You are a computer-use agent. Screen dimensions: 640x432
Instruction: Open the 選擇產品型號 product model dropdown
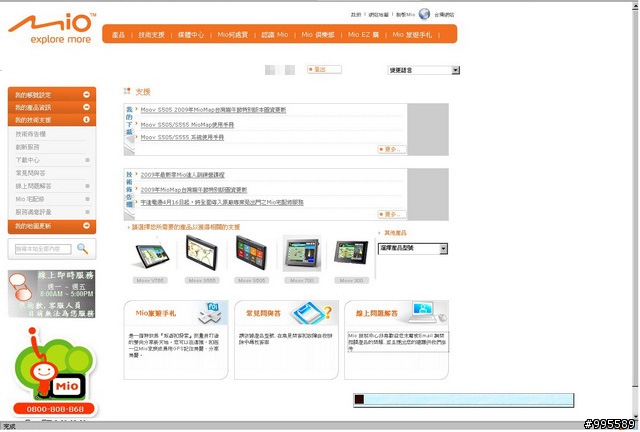pos(413,248)
